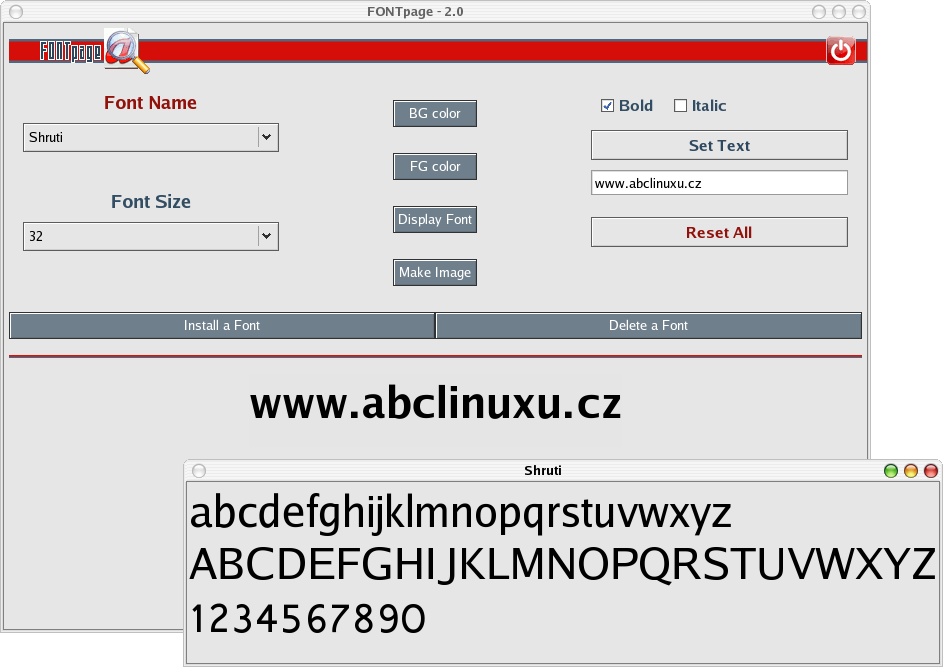Click the Display Font button
This screenshot has height=667, width=943.
click(x=435, y=220)
